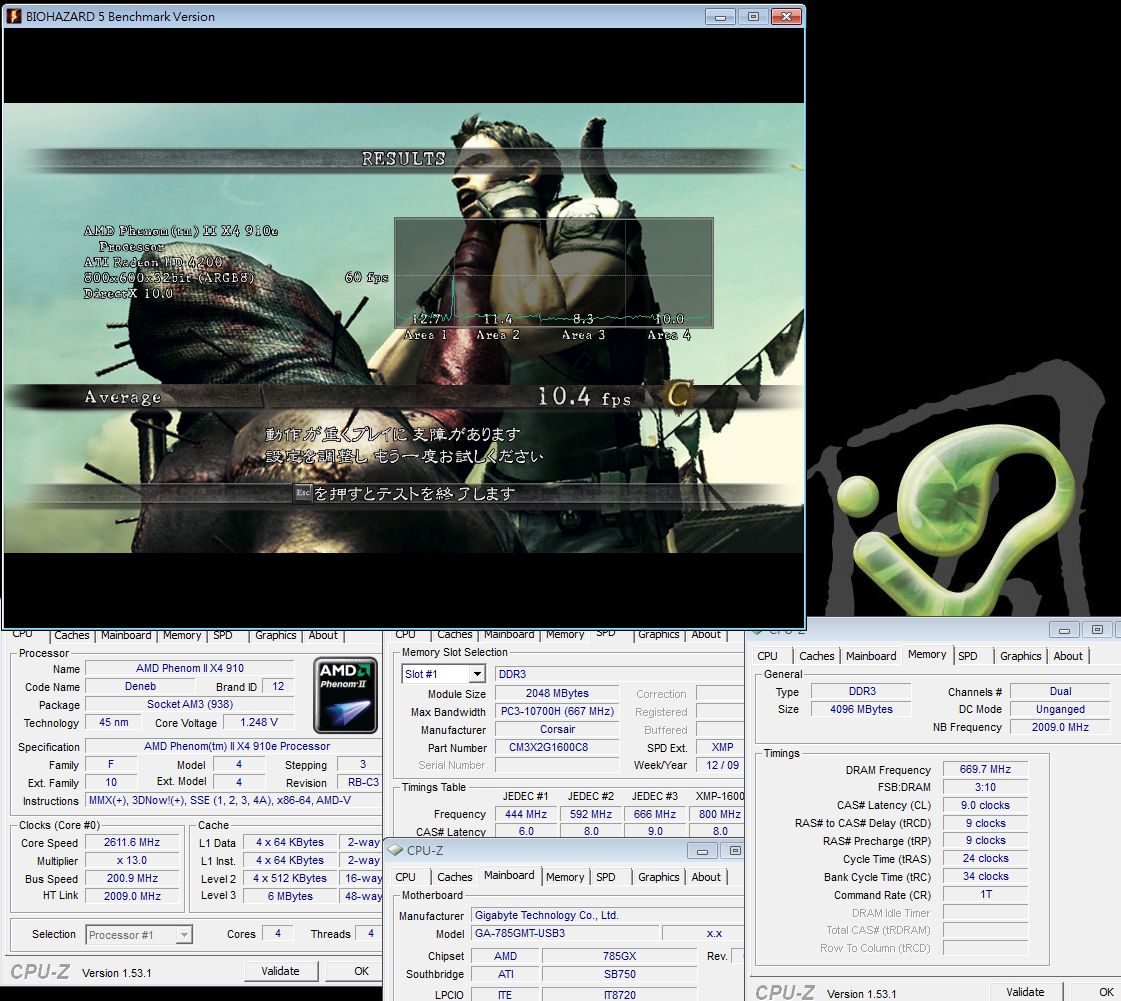Switch to Caches tab in CPU window
This screenshot has width=1121, height=1001.
tap(71, 635)
